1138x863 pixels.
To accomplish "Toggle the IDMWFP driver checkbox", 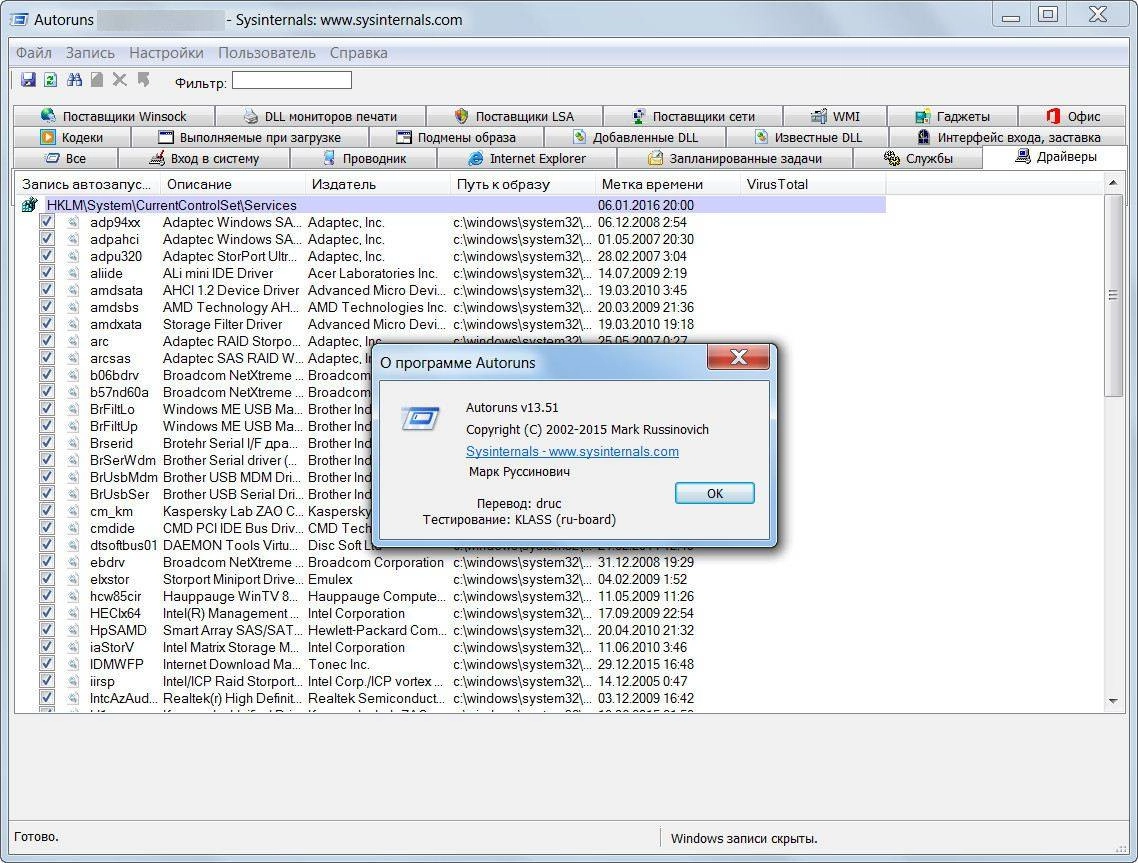I will coord(46,663).
